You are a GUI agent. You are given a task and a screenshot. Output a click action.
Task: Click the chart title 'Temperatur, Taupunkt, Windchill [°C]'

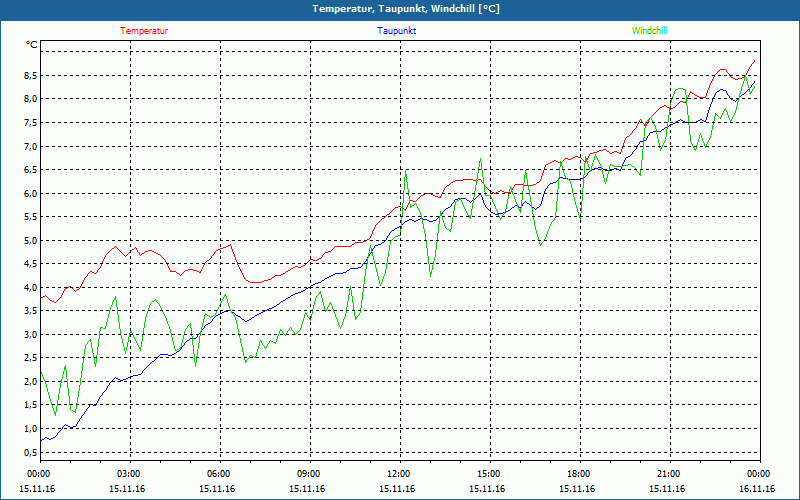coord(406,9)
